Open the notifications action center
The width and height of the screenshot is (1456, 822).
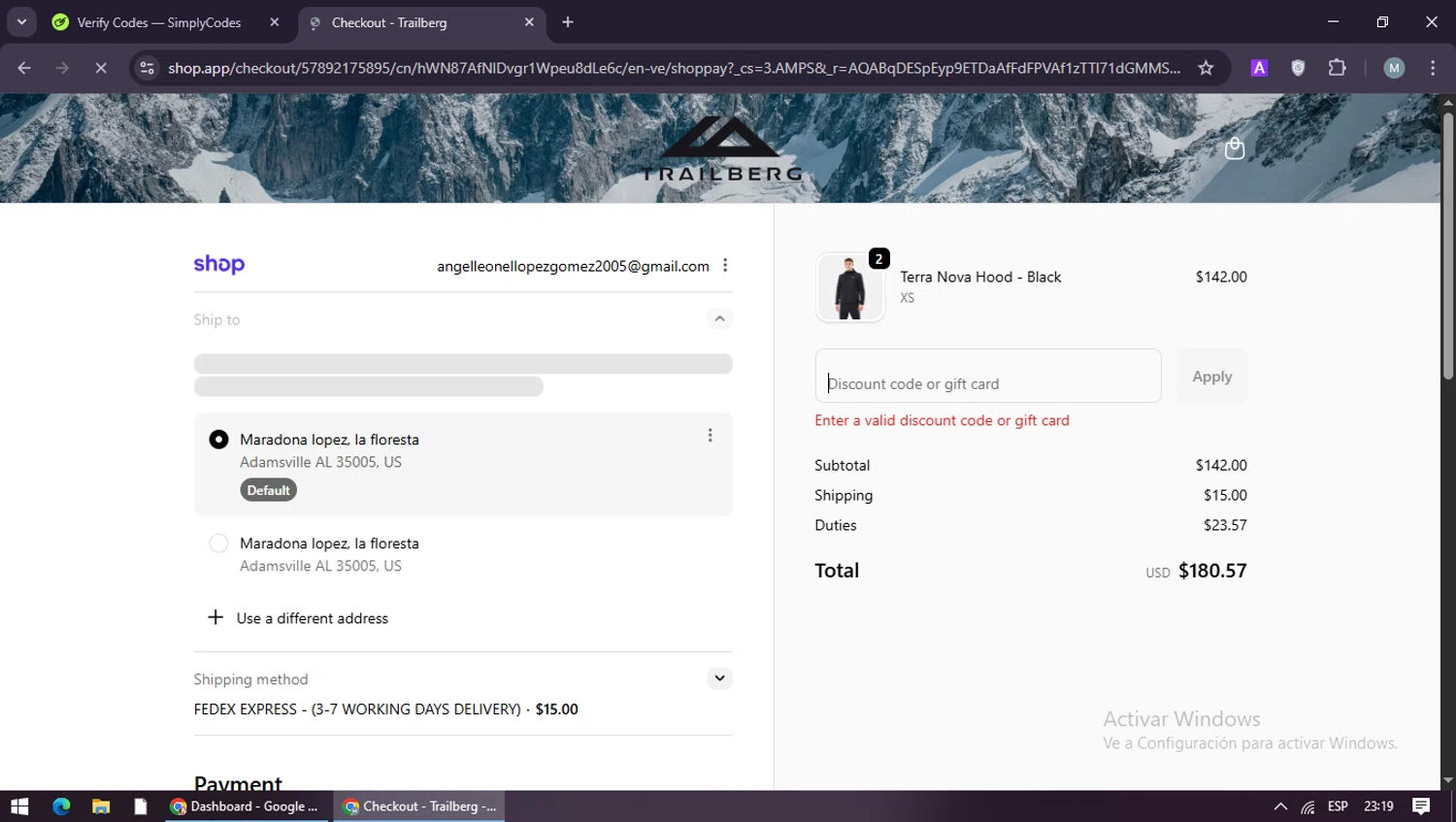point(1421,806)
